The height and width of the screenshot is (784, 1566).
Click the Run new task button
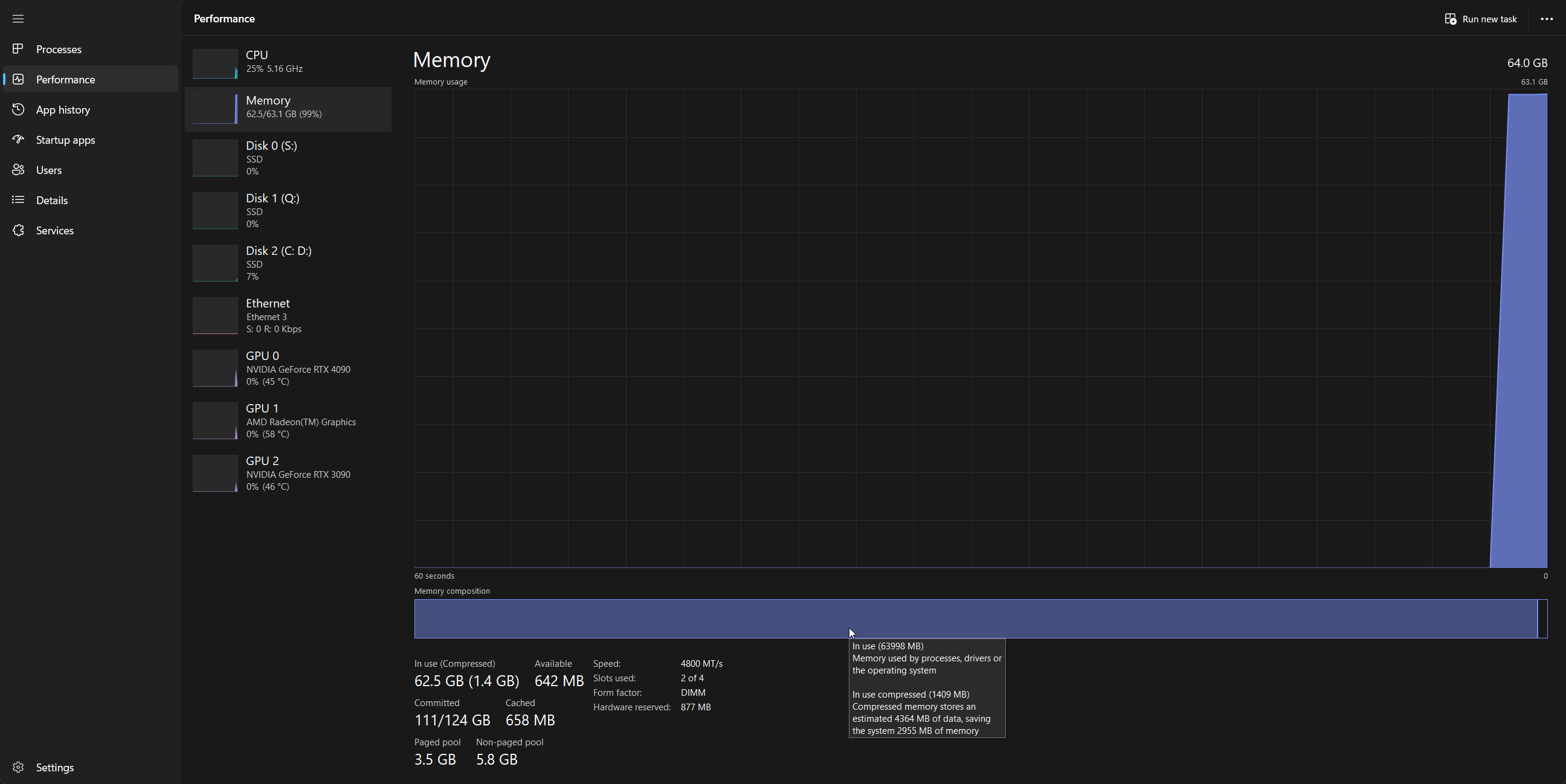(1481, 19)
